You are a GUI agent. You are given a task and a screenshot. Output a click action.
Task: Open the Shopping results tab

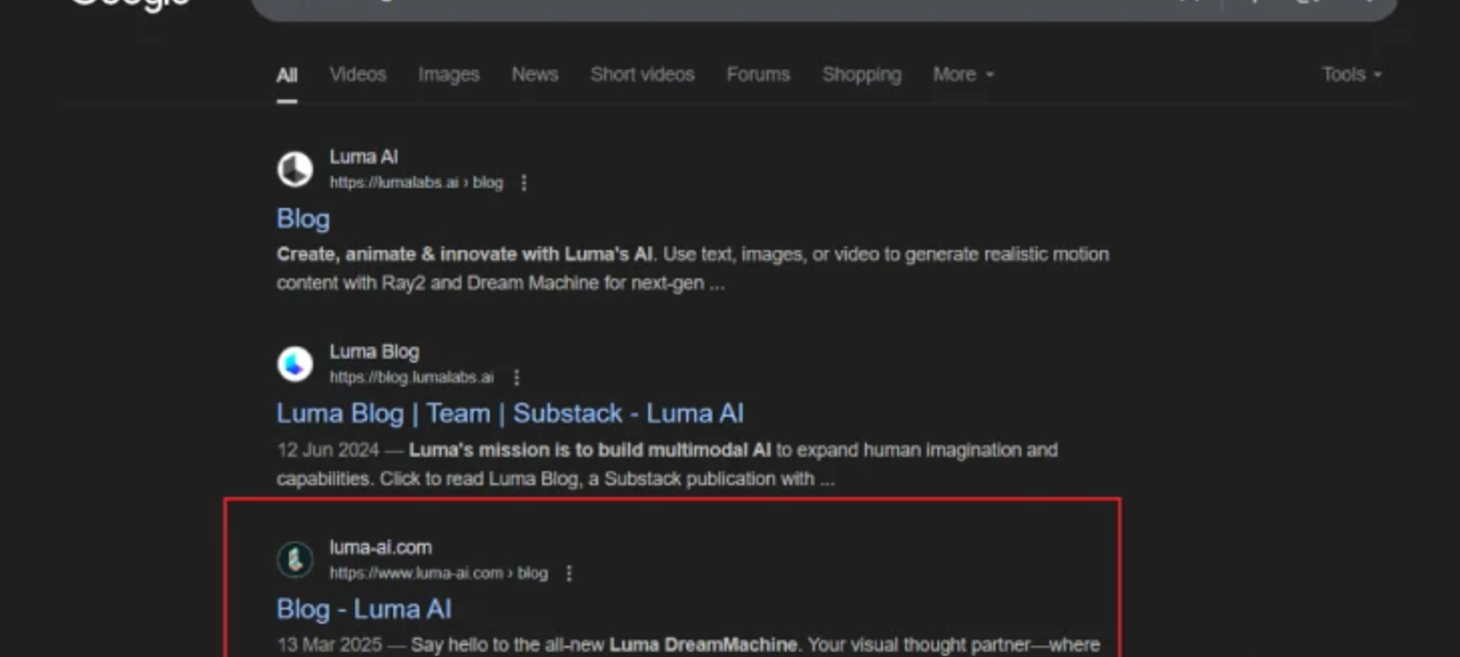[x=862, y=75]
